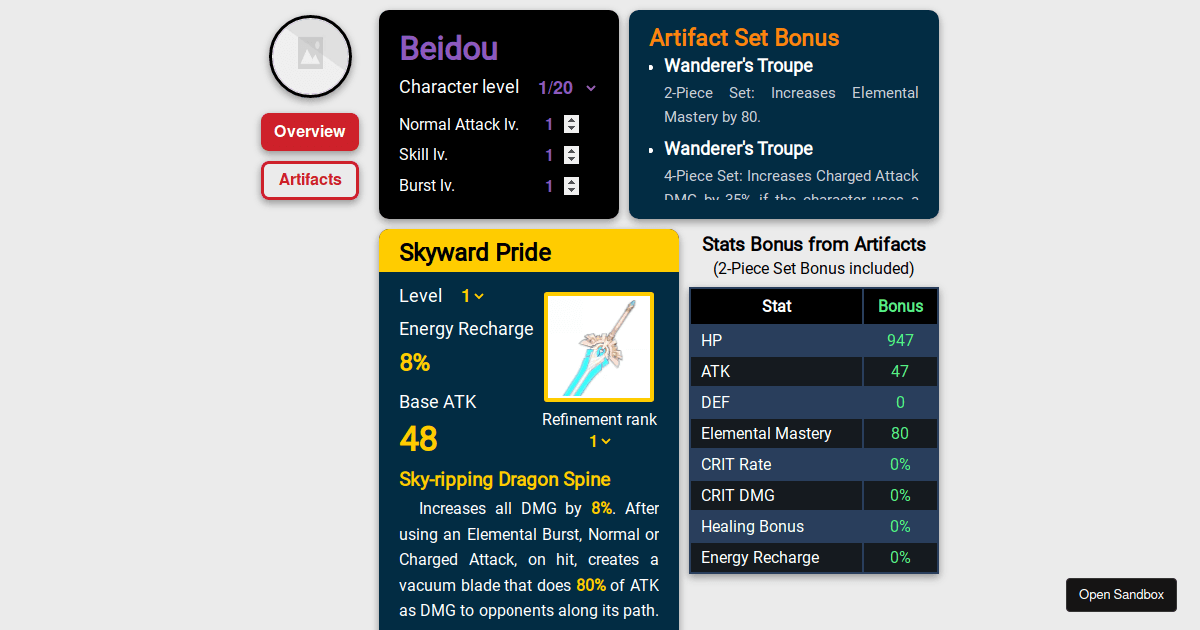This screenshot has height=630, width=1200.
Task: Select the Normal Attack level number field
Action: click(550, 125)
